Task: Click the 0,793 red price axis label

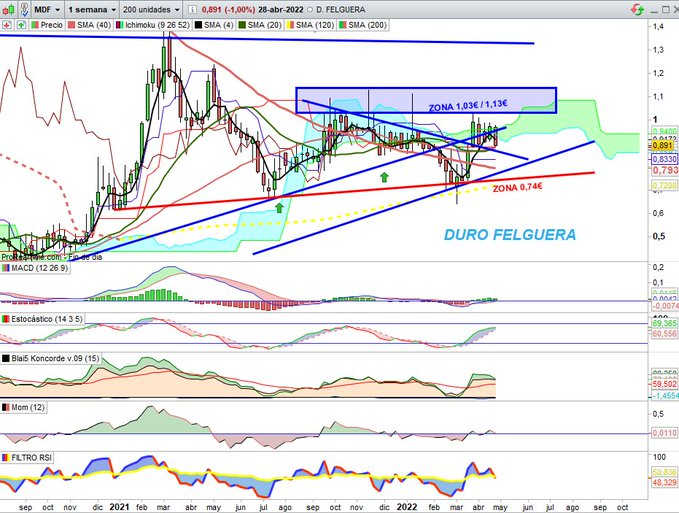Action: [665, 170]
